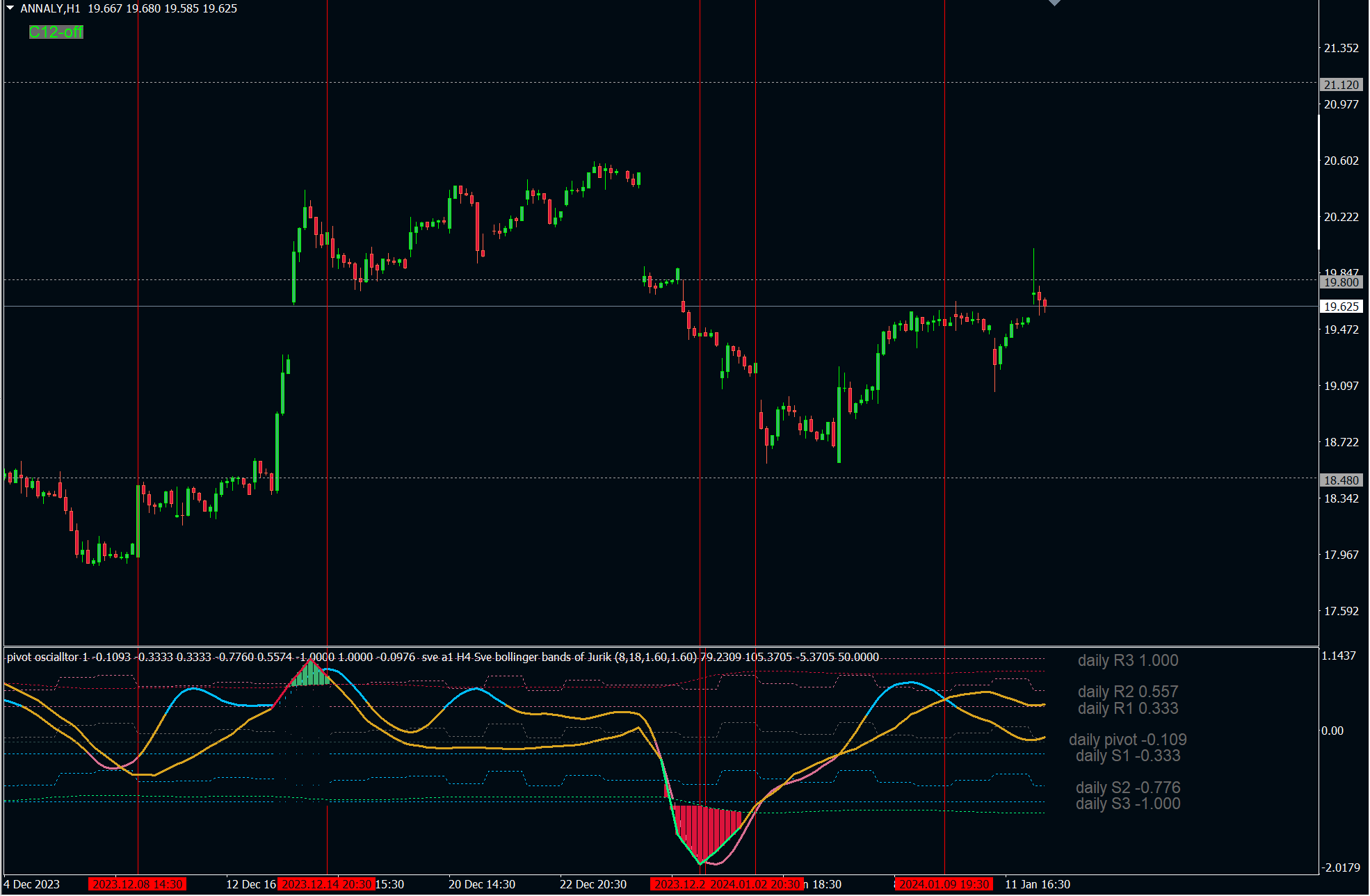
Task: Click the daily S1 -0.333 label
Action: [1127, 756]
